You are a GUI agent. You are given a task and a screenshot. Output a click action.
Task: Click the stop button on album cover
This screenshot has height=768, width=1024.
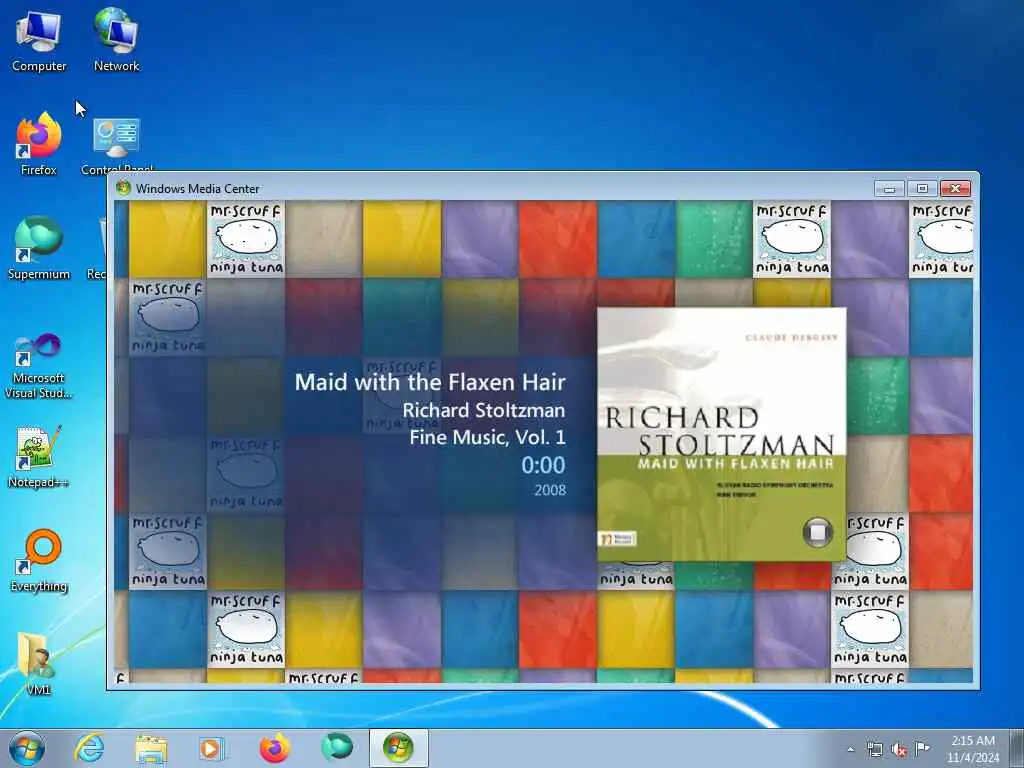(x=817, y=532)
